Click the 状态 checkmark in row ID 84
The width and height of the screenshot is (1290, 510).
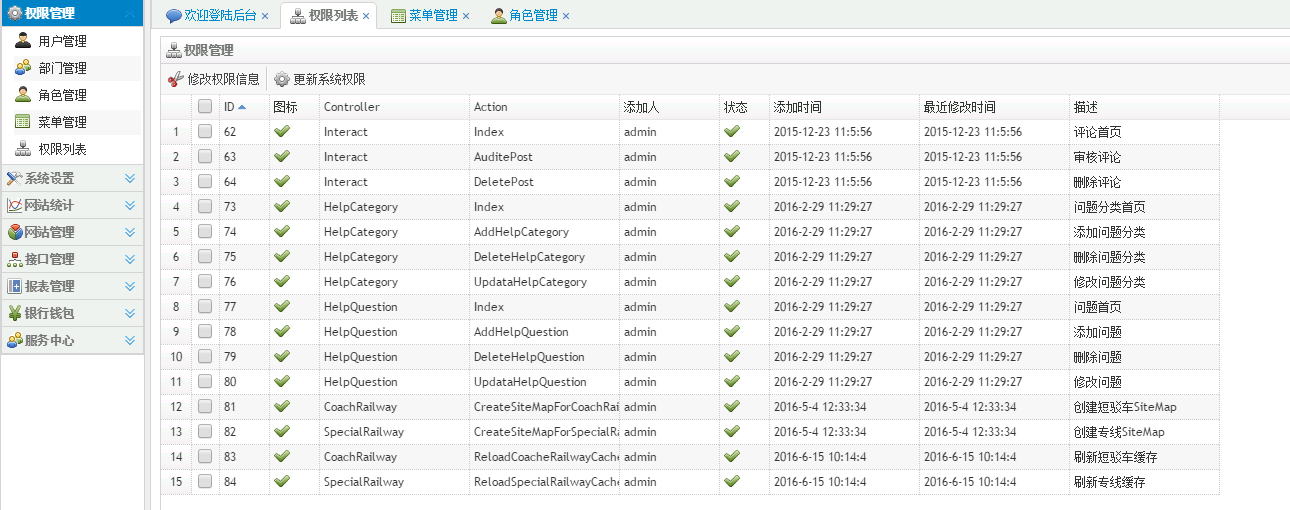732,481
